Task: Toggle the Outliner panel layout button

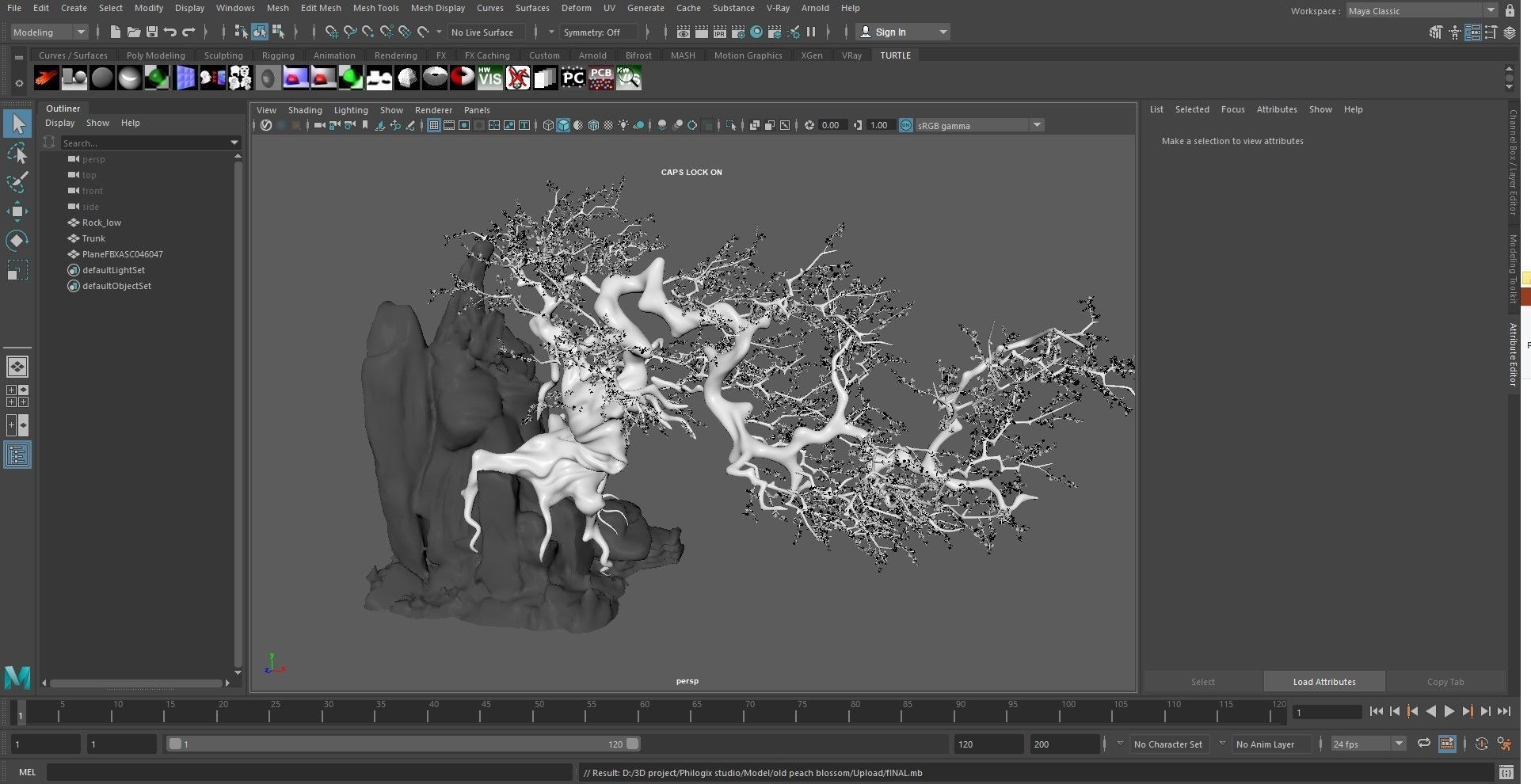Action: point(17,455)
